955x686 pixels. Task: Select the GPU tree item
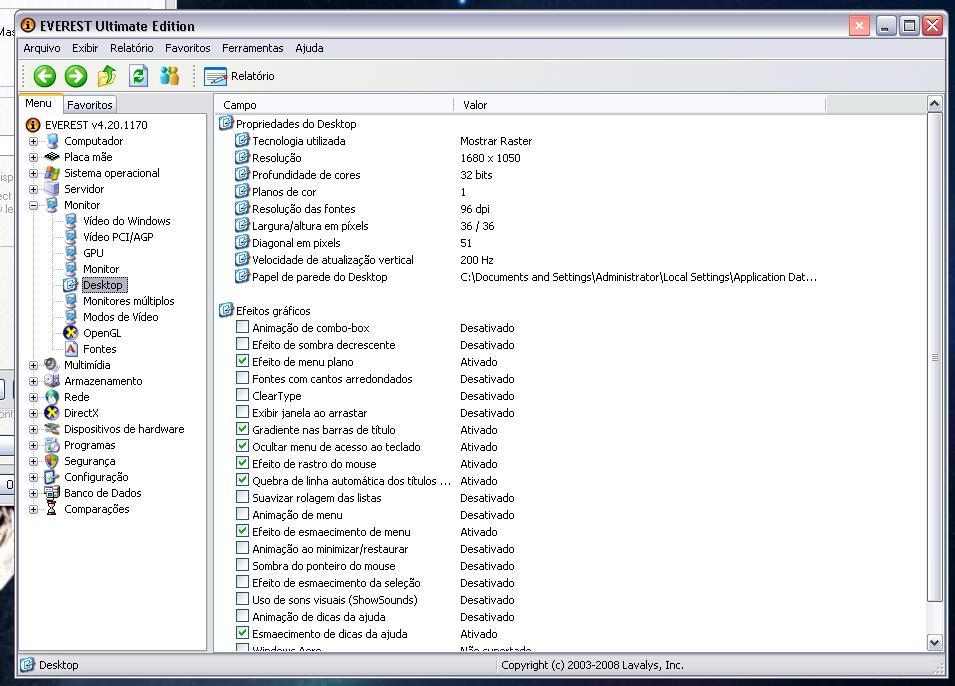93,253
